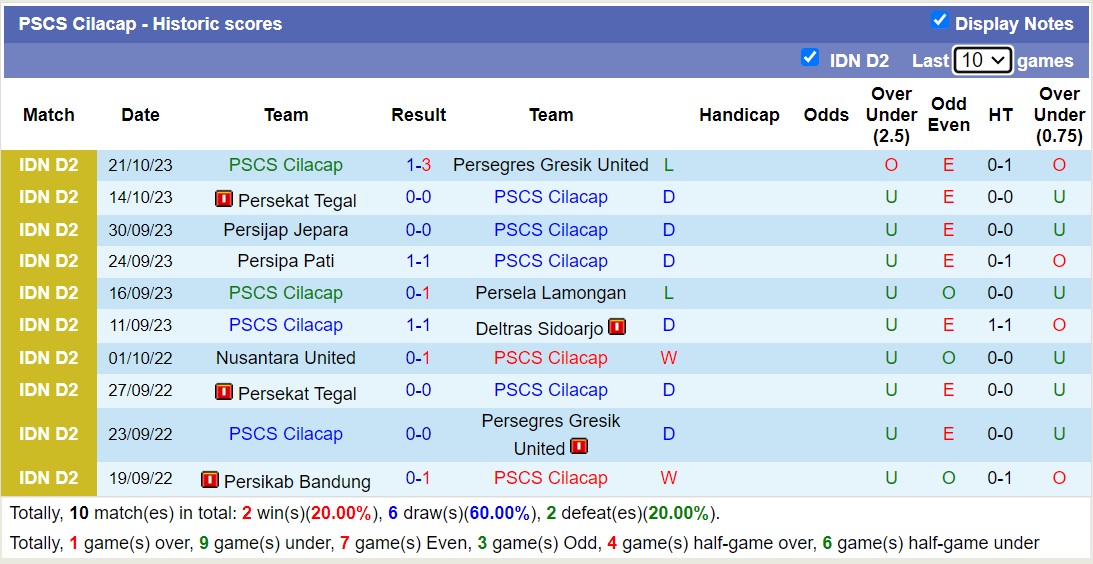Open Persipa Pati team link

286,261
